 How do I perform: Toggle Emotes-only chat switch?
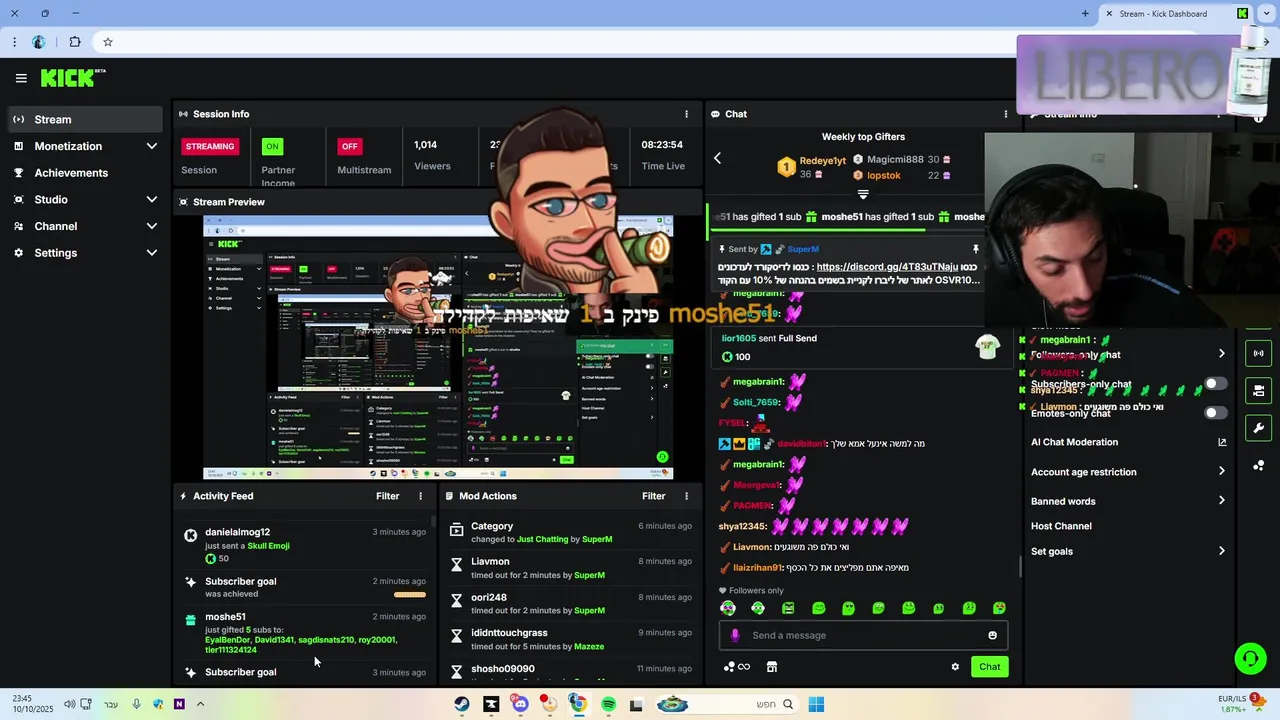click(x=1215, y=413)
